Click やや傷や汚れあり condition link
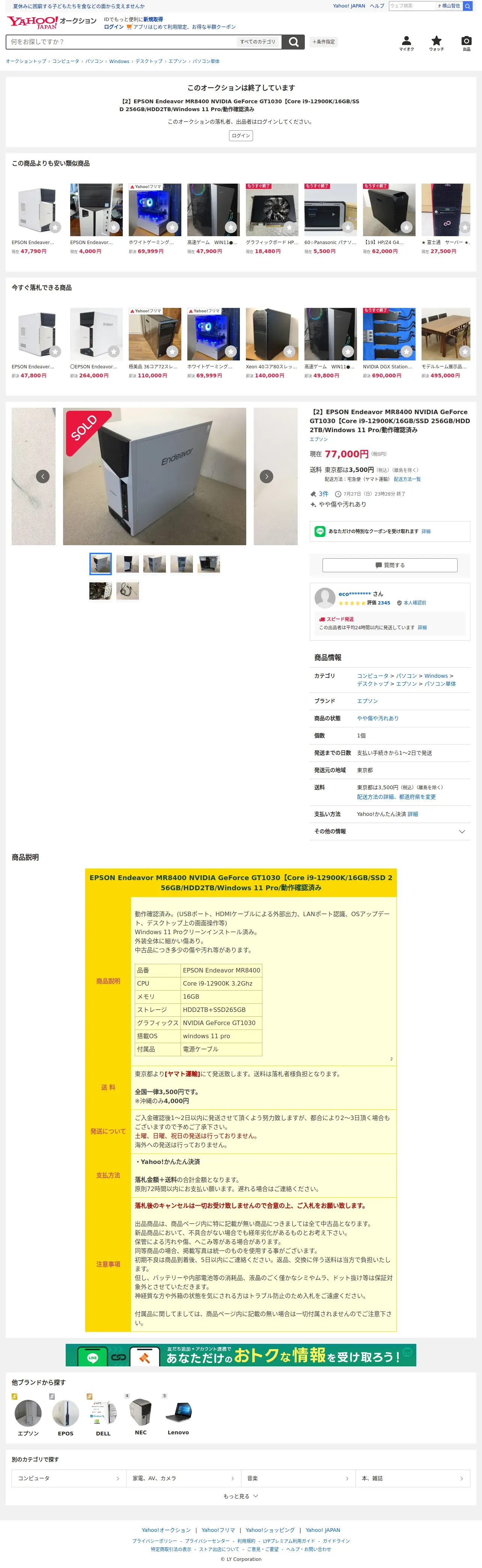 (x=378, y=718)
